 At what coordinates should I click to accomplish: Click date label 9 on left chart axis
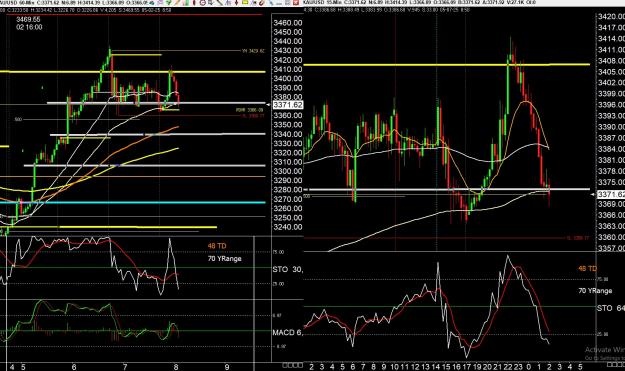[227, 367]
